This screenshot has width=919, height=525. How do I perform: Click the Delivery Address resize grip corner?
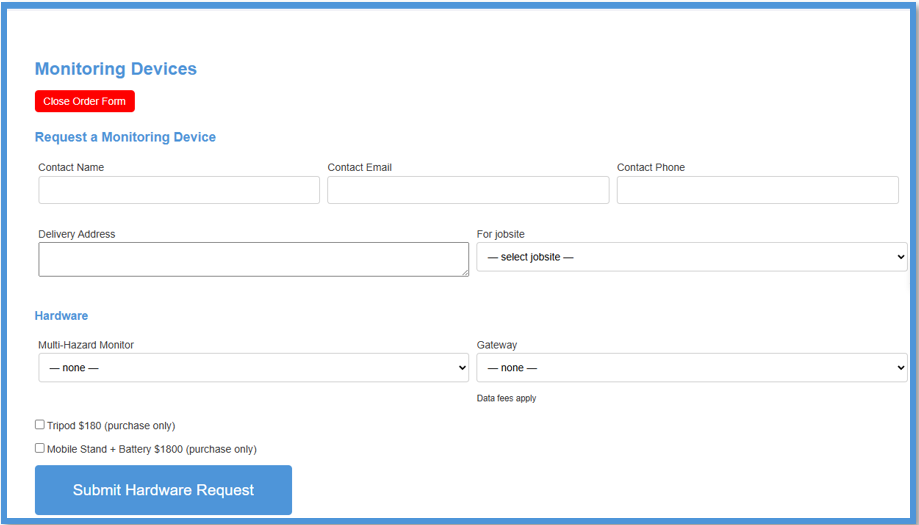465,273
